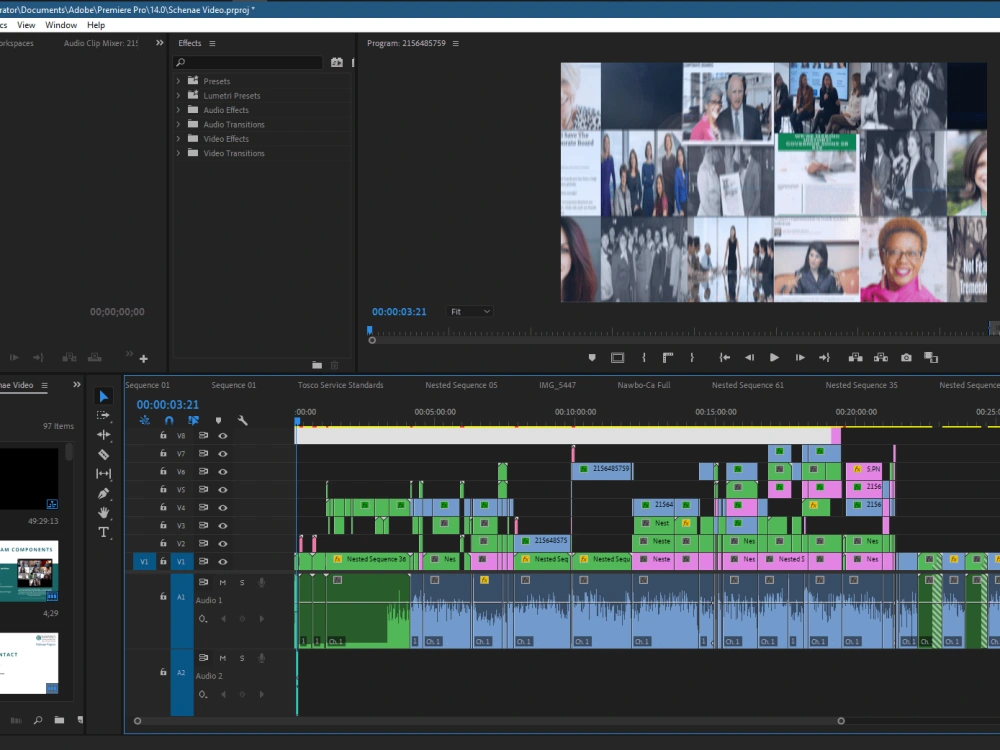Expand Lumetri Presets folder
The width and height of the screenshot is (1000, 750).
click(179, 96)
